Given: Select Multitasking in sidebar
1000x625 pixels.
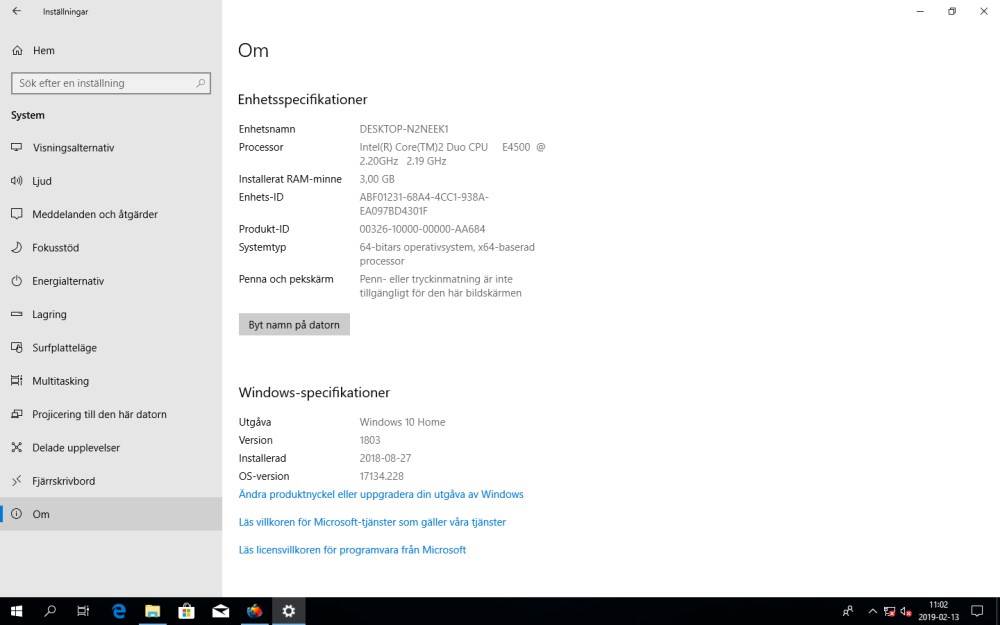Looking at the screenshot, I should 111,381.
